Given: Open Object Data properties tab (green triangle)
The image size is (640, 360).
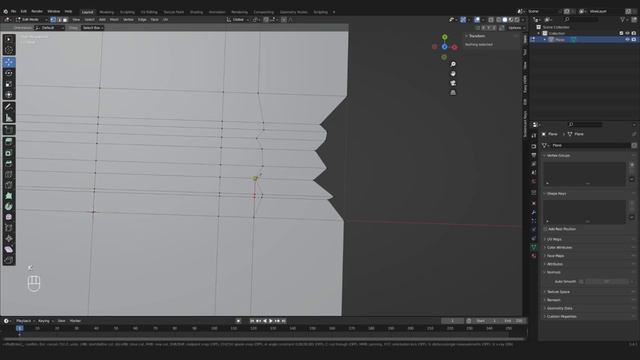Looking at the screenshot, I should [x=533, y=247].
